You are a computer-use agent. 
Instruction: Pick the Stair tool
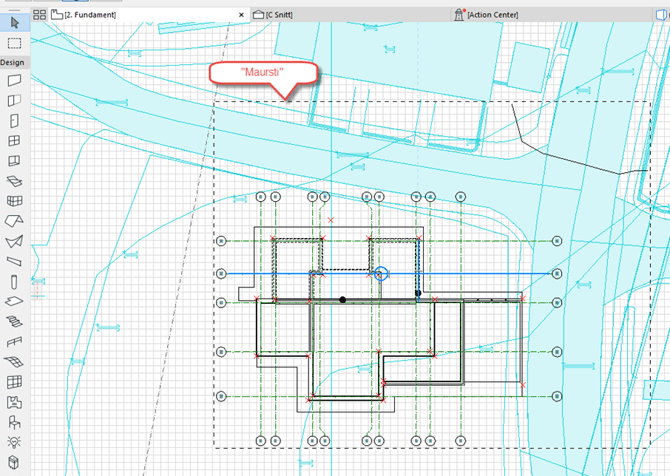point(14,322)
